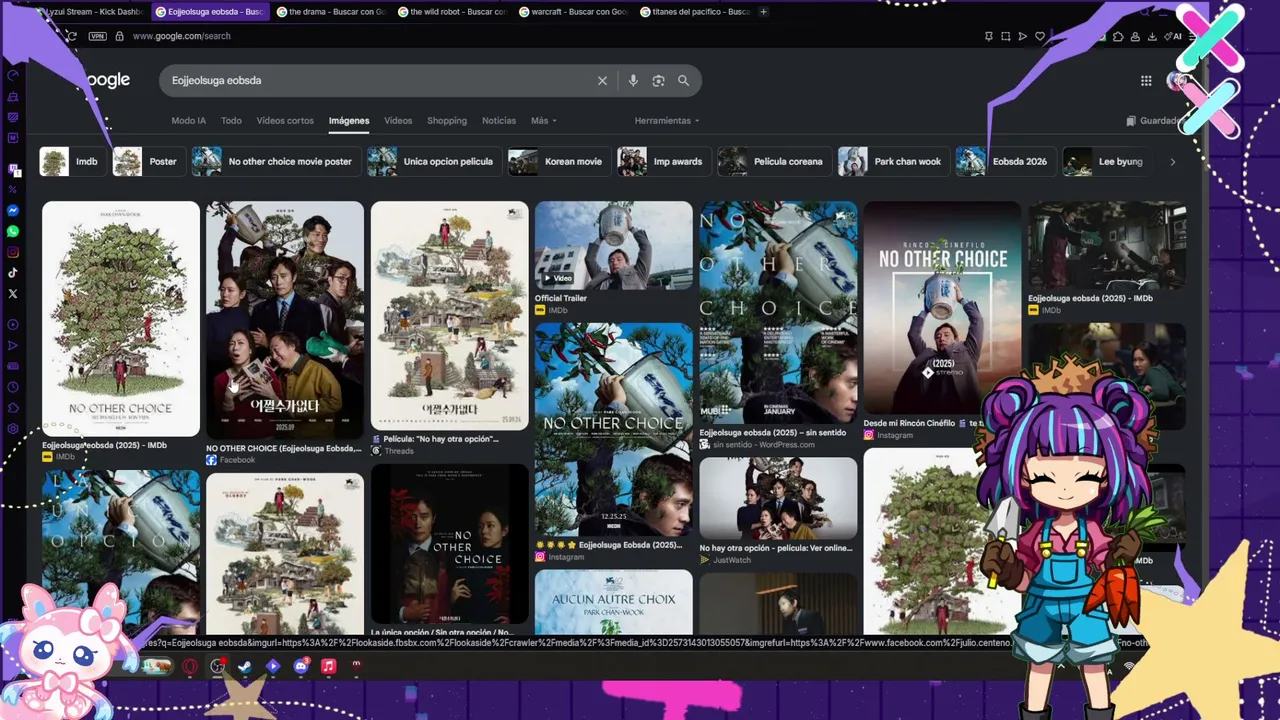Open WhatsApp in the browser sidebar
This screenshot has width=1280, height=720.
click(13, 231)
